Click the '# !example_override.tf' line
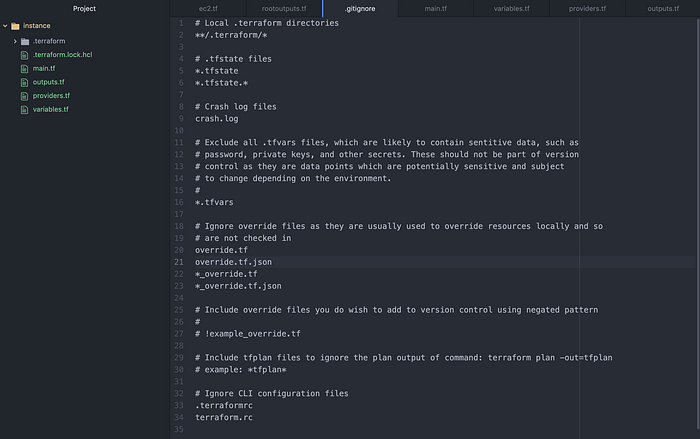 [248, 334]
